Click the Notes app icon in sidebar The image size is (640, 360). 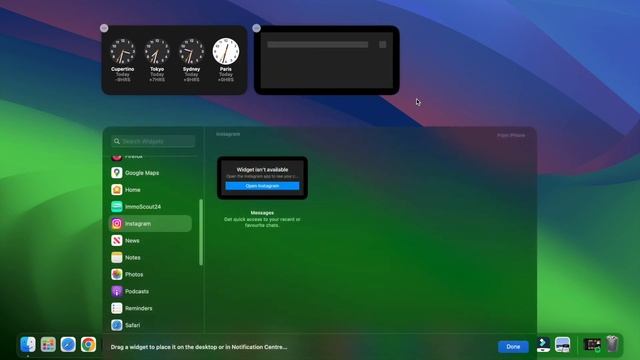pyautogui.click(x=117, y=258)
